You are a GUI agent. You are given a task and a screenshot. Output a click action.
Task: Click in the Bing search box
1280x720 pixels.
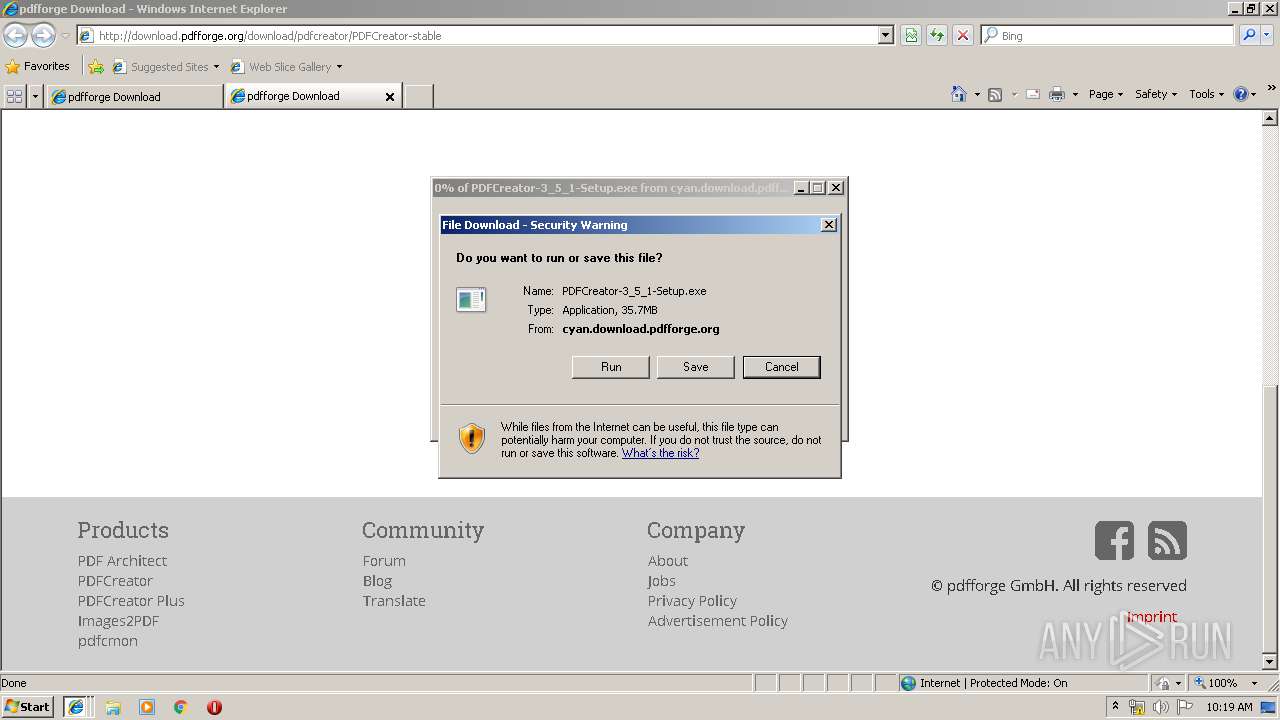(1107, 35)
